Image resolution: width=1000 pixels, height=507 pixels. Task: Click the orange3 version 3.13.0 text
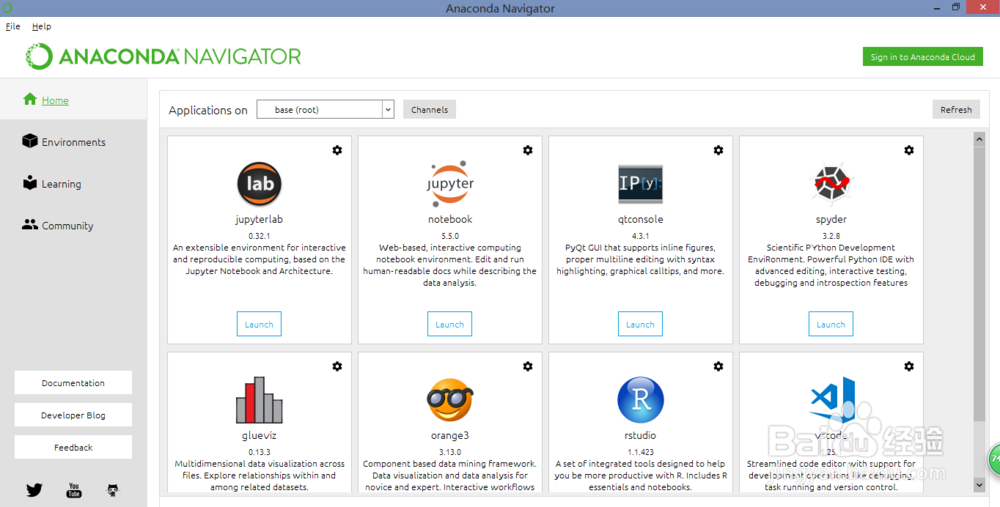coord(450,452)
